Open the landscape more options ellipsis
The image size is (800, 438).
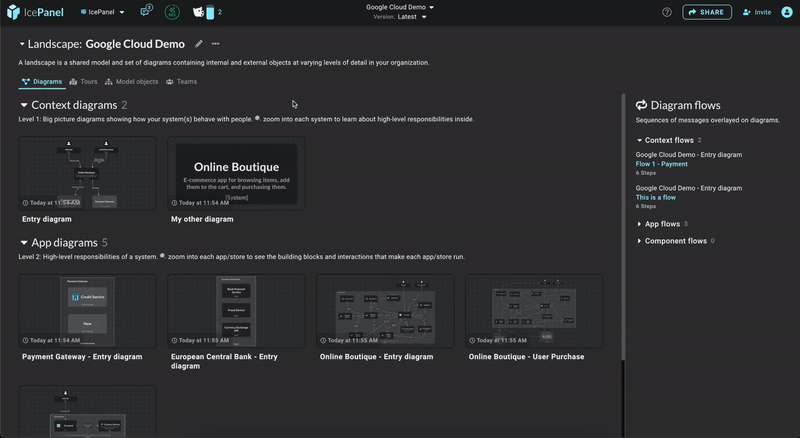point(215,44)
